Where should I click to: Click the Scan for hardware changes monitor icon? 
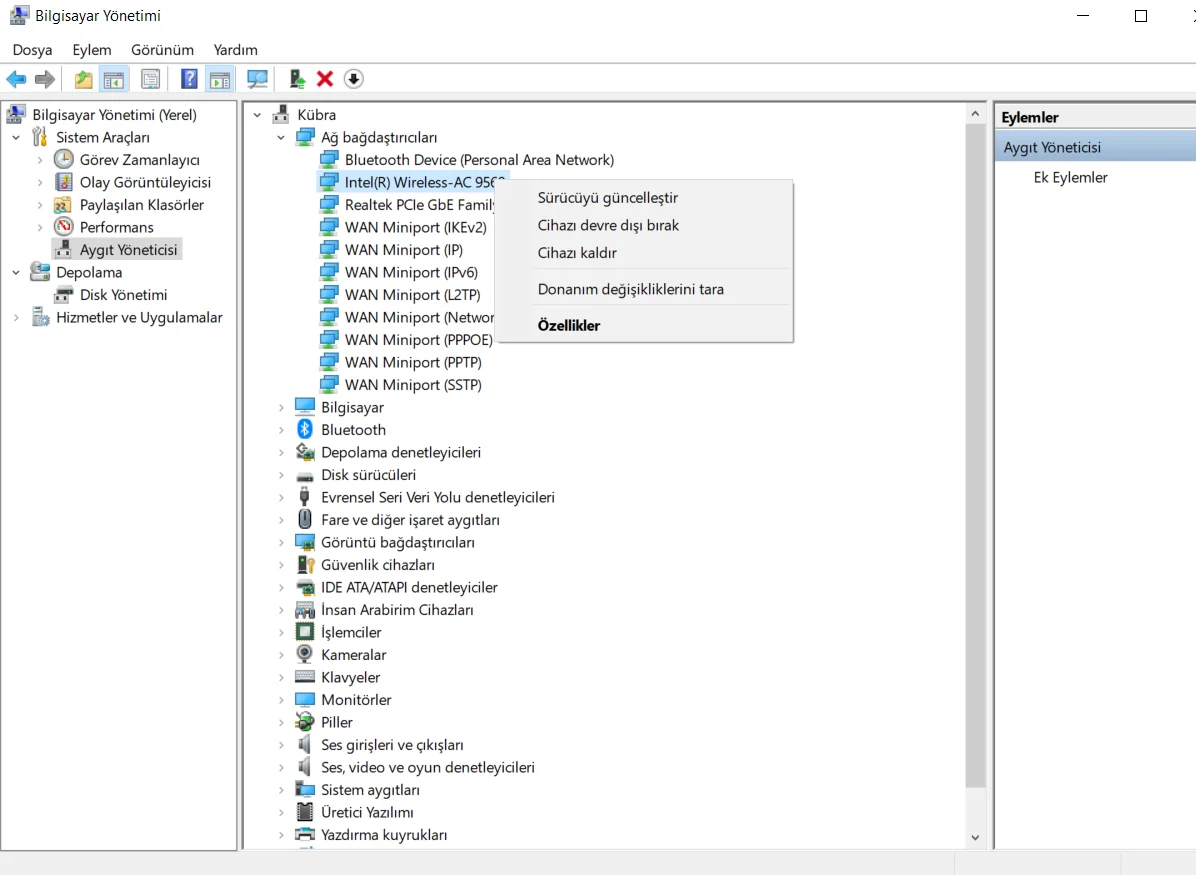(257, 79)
